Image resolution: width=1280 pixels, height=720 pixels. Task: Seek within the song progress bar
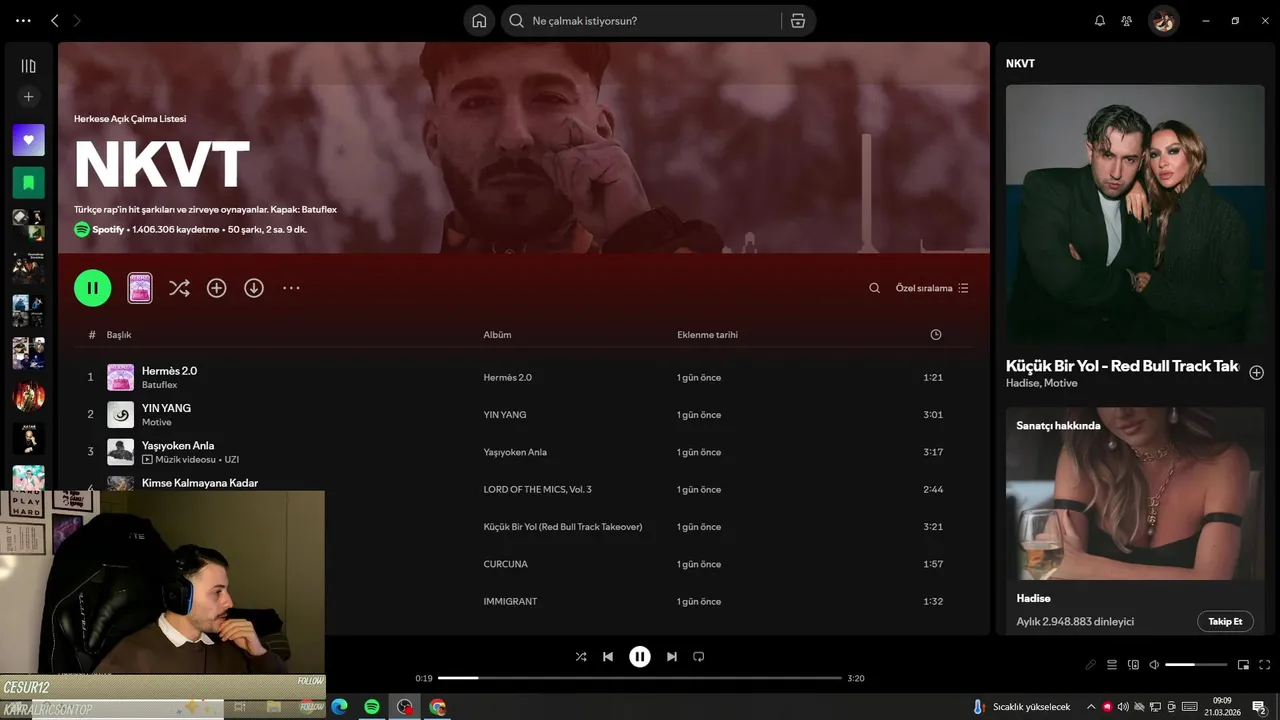[x=640, y=678]
